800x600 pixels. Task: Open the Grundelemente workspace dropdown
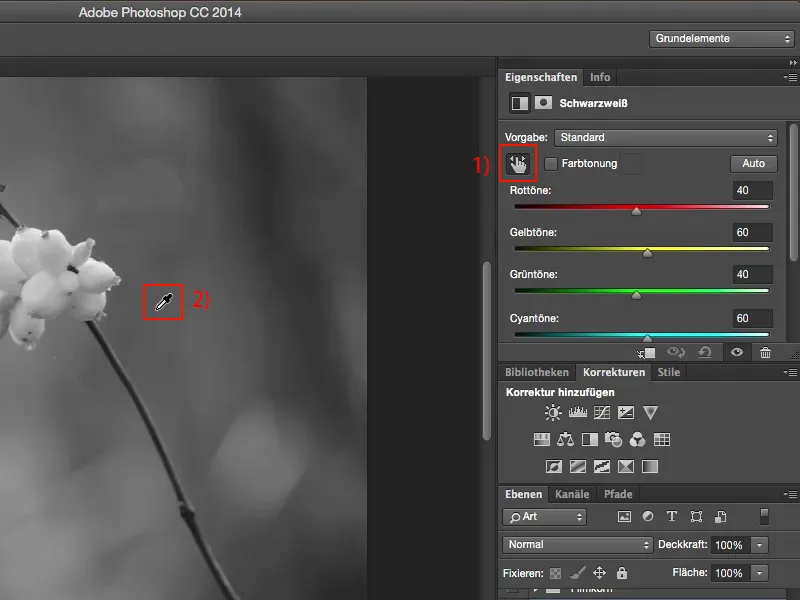pyautogui.click(x=721, y=39)
